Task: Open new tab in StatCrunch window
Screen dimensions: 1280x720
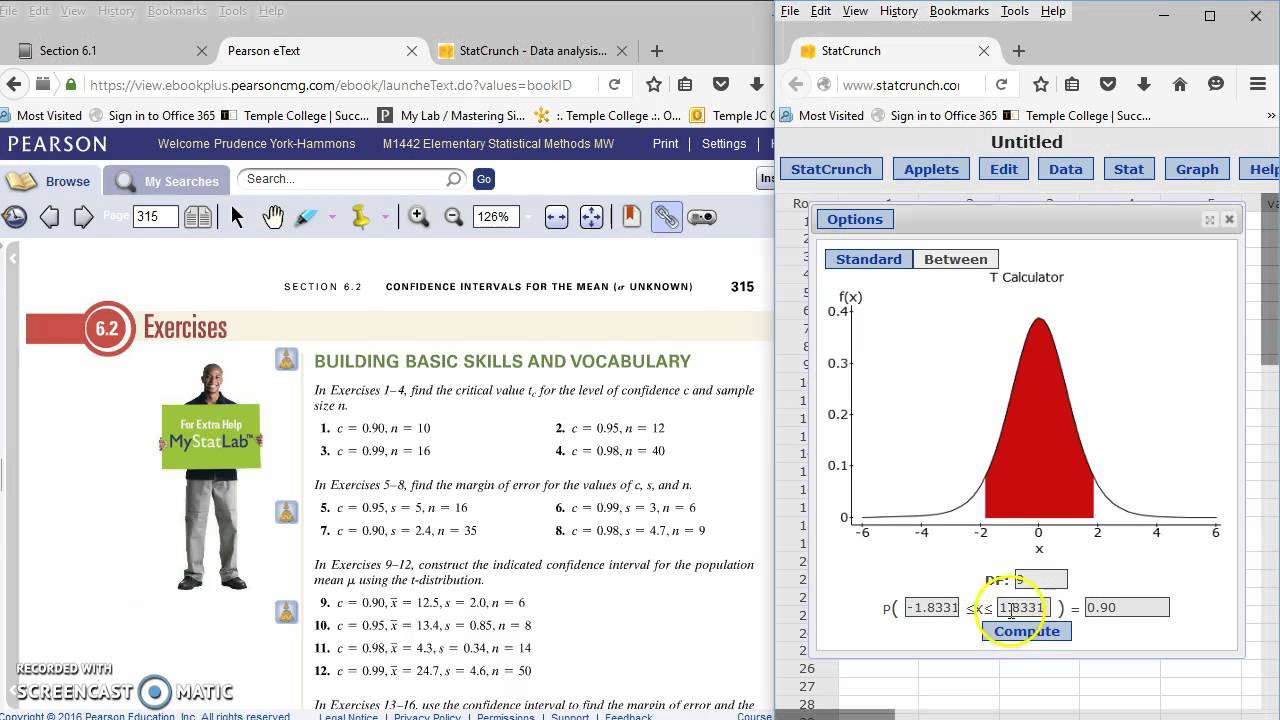Action: click(1018, 51)
